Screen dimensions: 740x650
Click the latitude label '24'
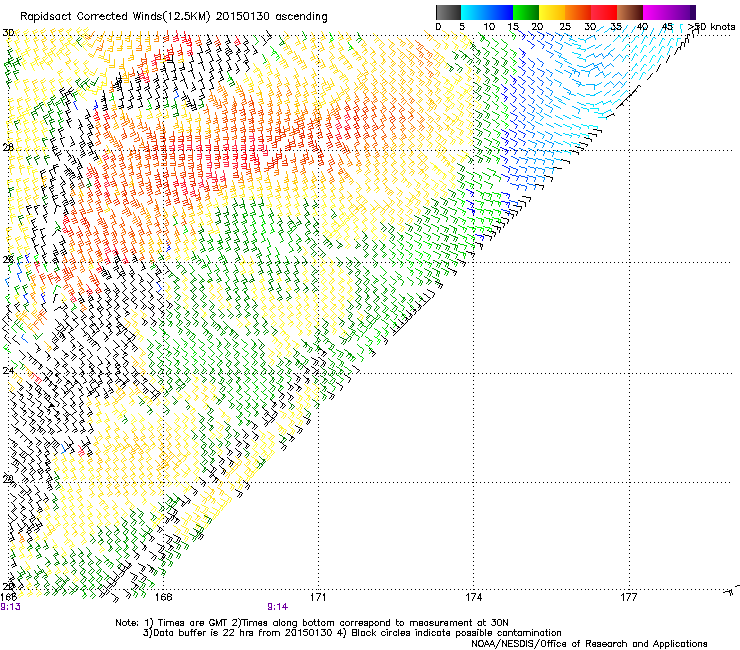tap(8, 371)
